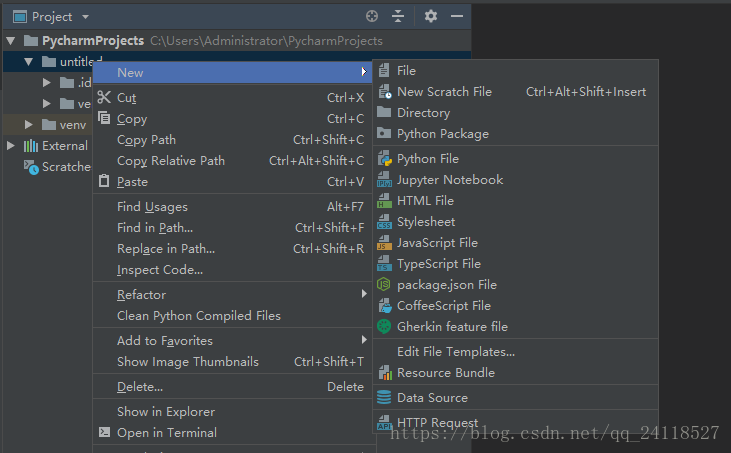Image resolution: width=731 pixels, height=453 pixels.
Task: Click the Stylesheet CSS icon
Action: tap(384, 221)
